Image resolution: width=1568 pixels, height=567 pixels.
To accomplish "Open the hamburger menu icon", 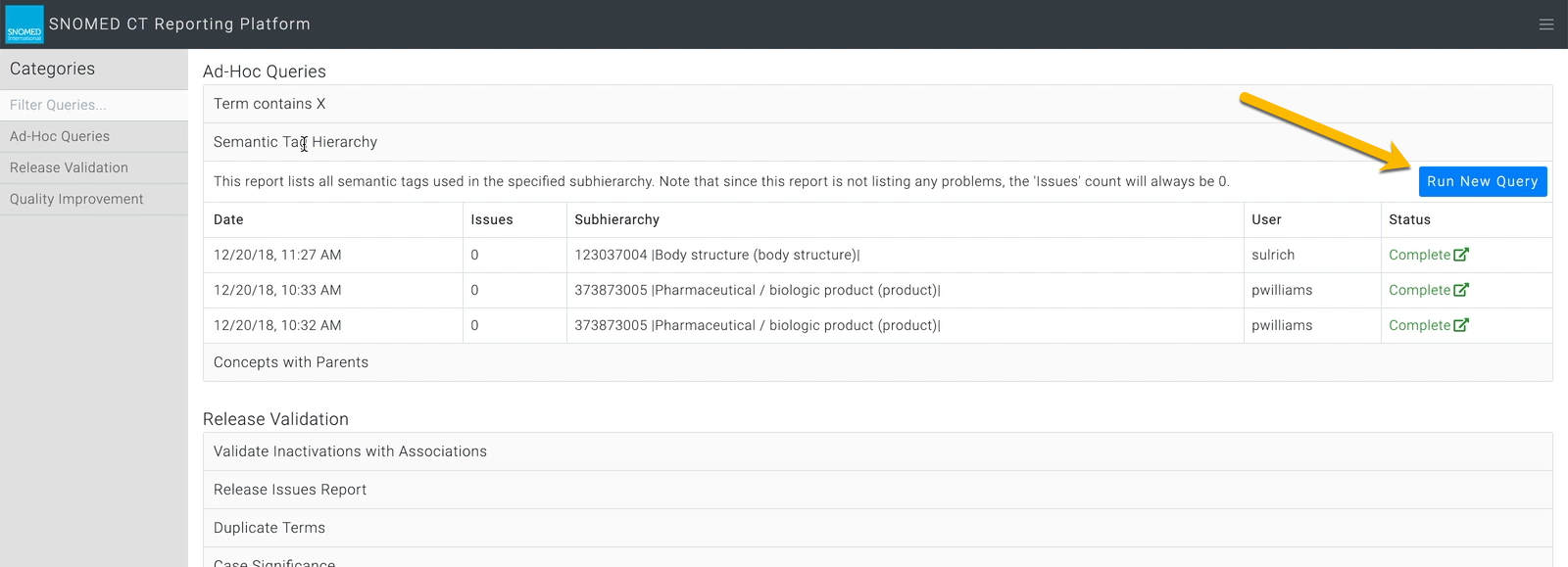I will pos(1546,24).
